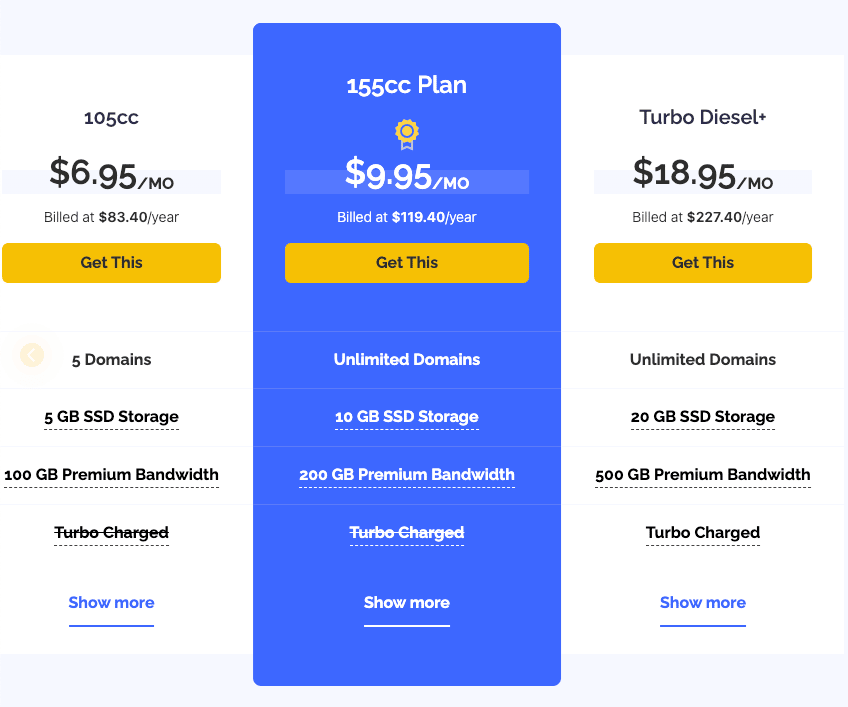Screen dimensions: 848x707
Task: Click strikethrough Turbo Charged in 155cc column
Action: pyautogui.click(x=407, y=533)
